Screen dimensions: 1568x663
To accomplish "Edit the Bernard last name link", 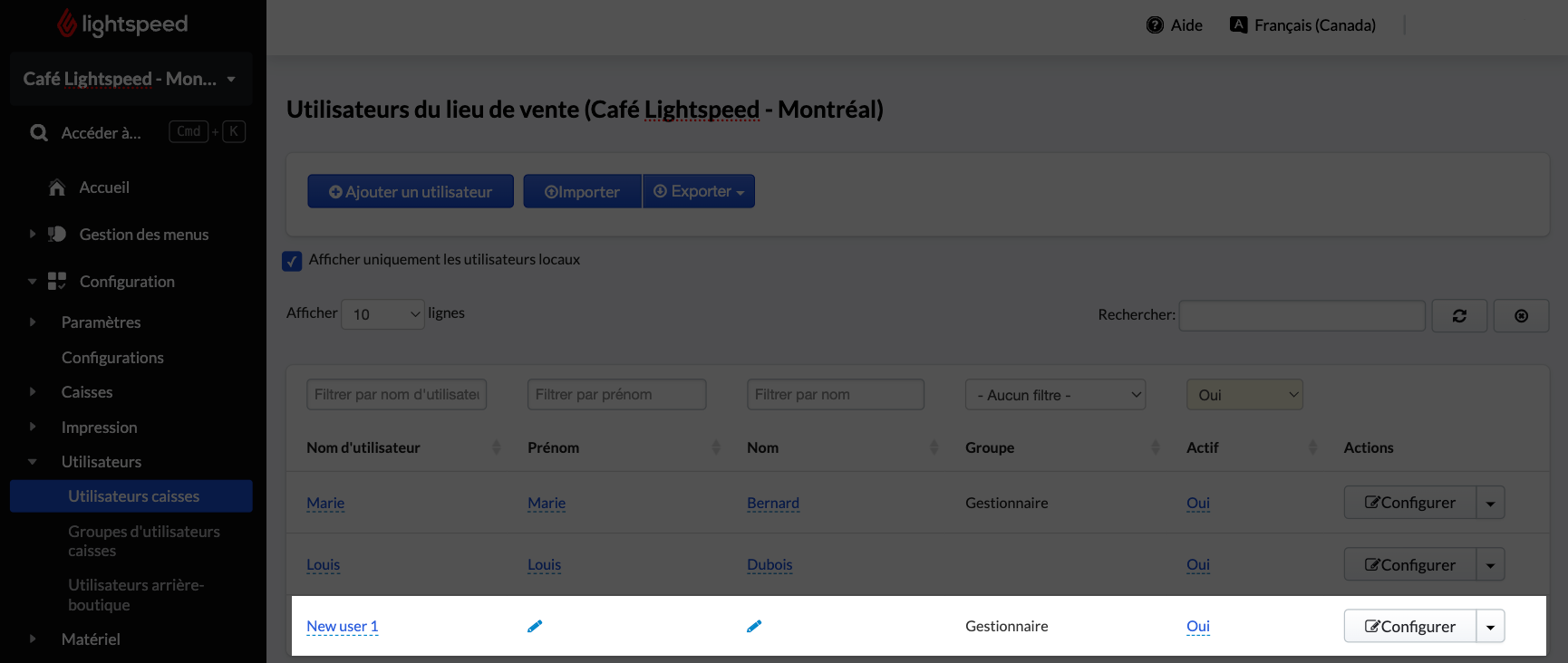I will [x=773, y=503].
